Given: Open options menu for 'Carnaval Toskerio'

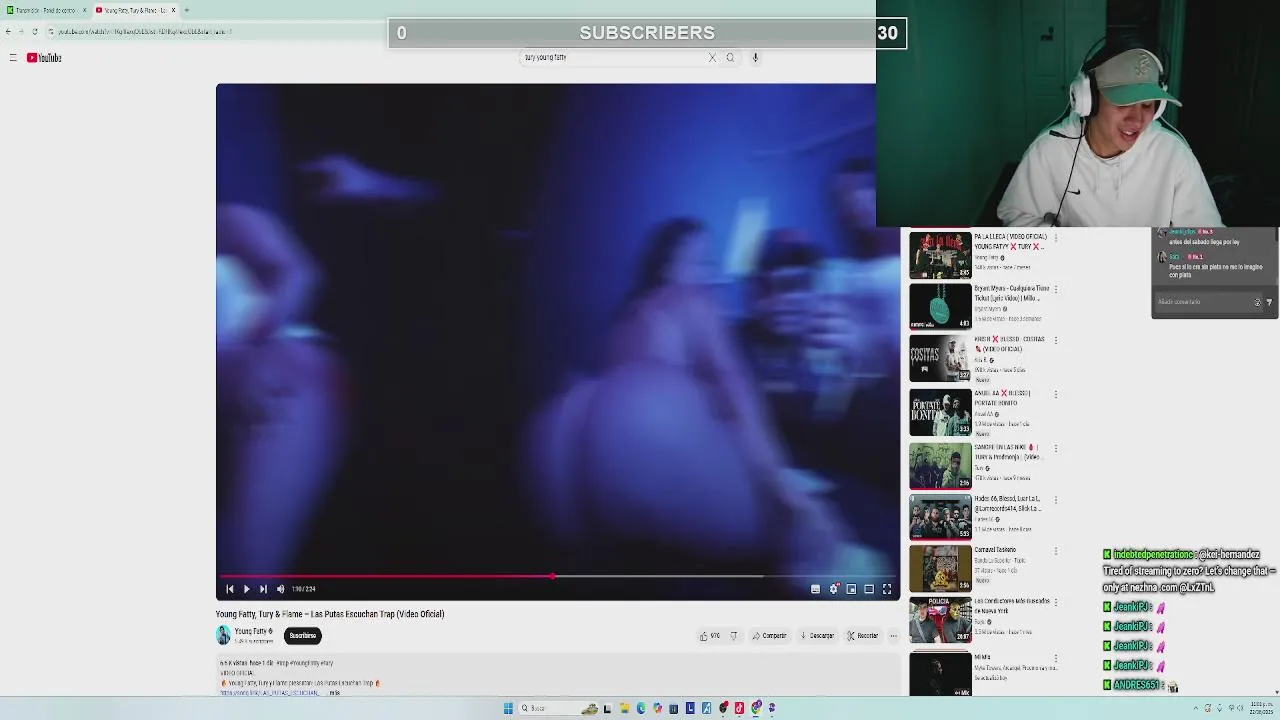Looking at the screenshot, I should click(x=1056, y=550).
